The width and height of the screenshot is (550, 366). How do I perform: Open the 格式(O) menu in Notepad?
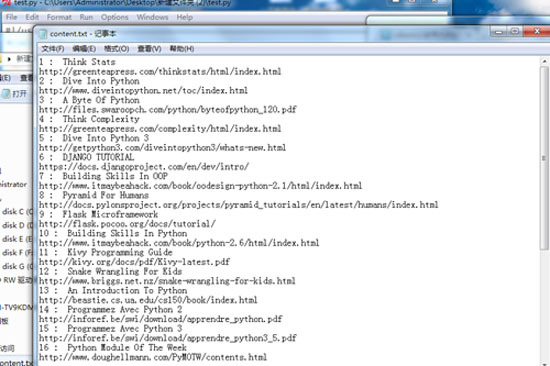[x=116, y=49]
